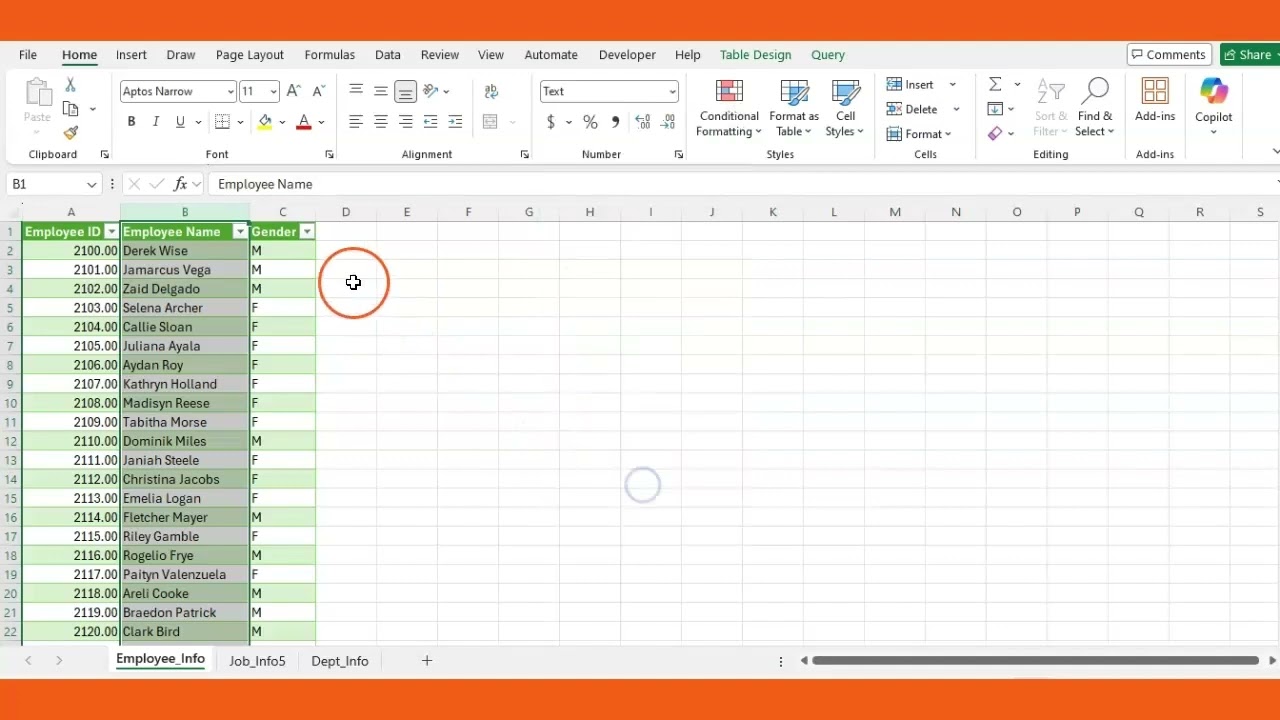Screen dimensions: 1280x720
Task: Expand the Name Box dropdown arrow
Action: pos(91,185)
